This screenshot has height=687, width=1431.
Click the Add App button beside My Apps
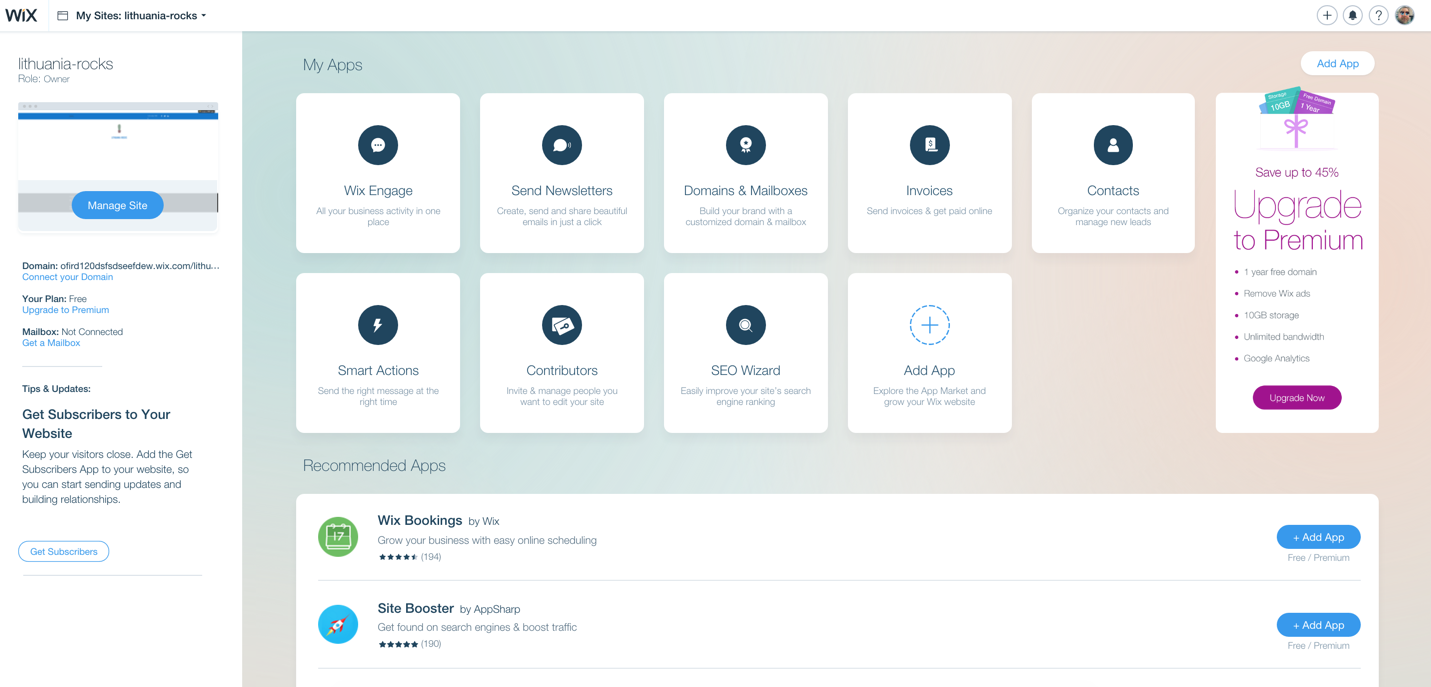coord(1338,63)
